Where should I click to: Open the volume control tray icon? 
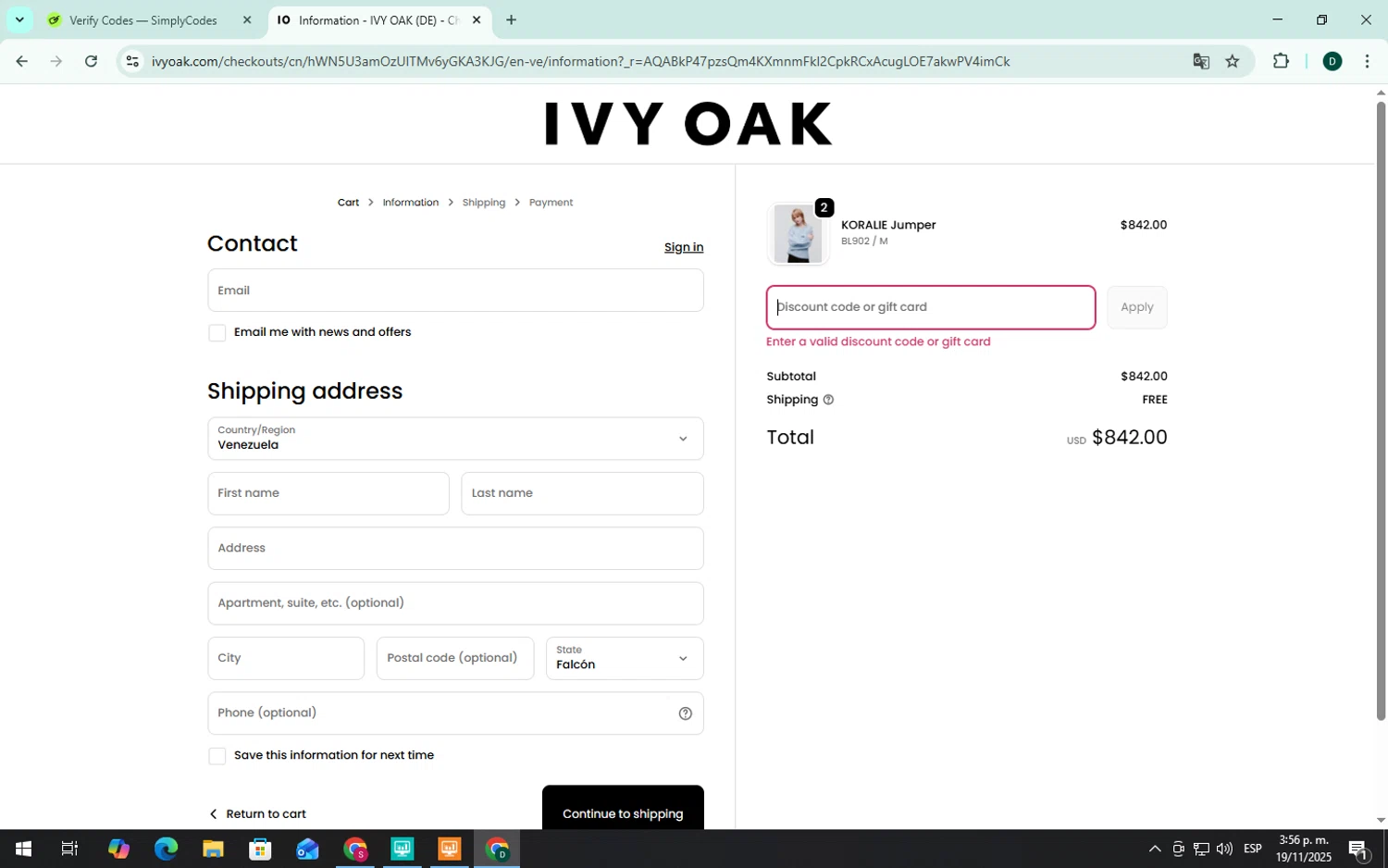click(1224, 849)
